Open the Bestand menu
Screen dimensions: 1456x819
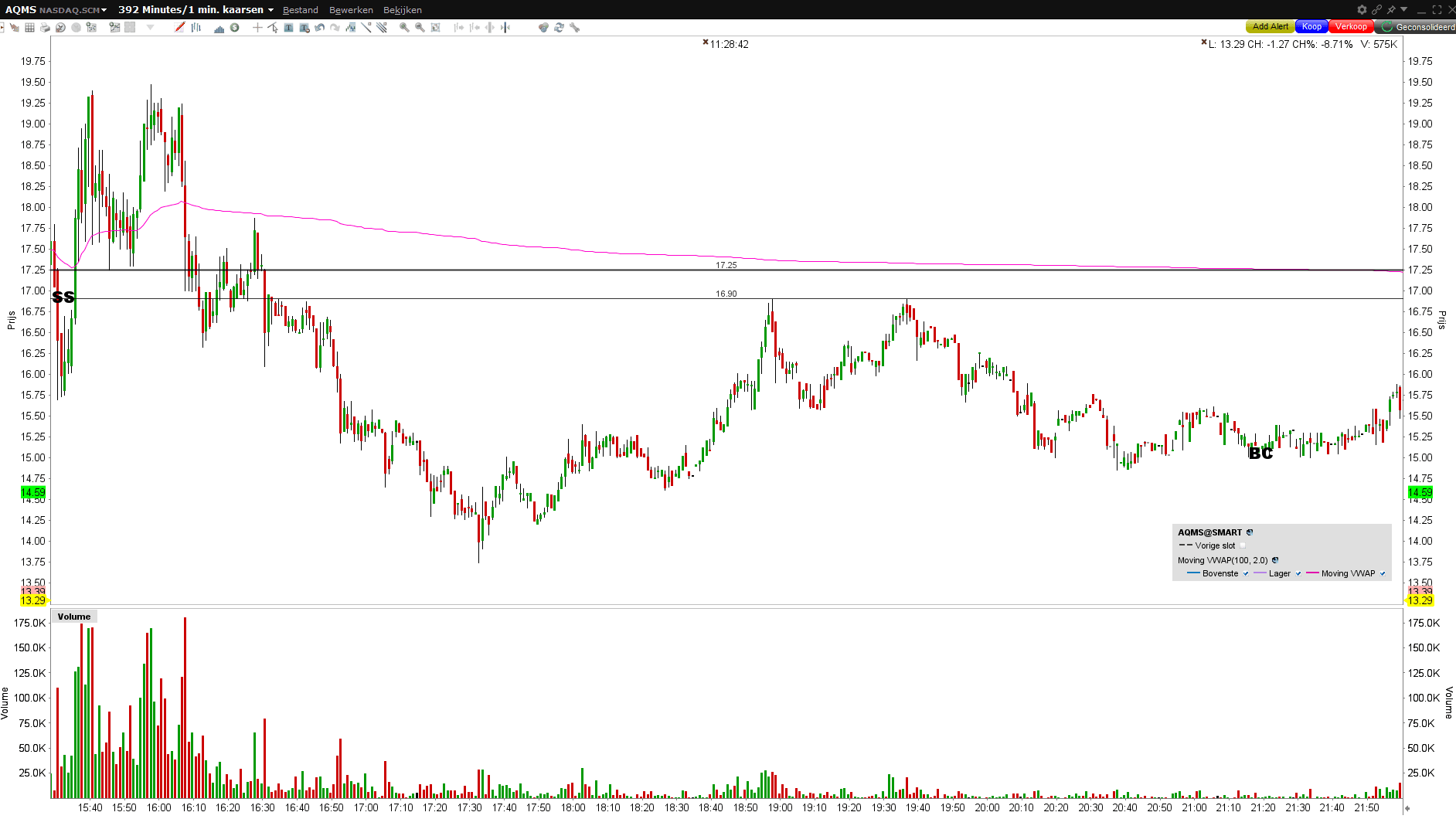pyautogui.click(x=301, y=10)
